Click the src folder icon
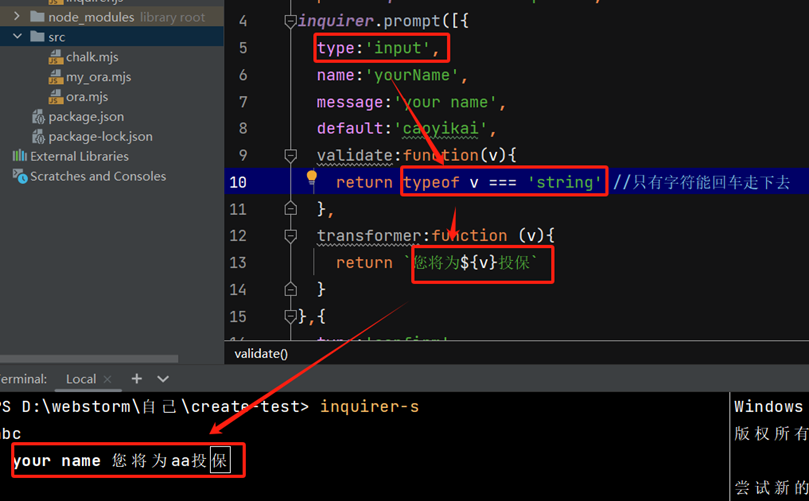Viewport: 809px width, 501px height. [37, 36]
